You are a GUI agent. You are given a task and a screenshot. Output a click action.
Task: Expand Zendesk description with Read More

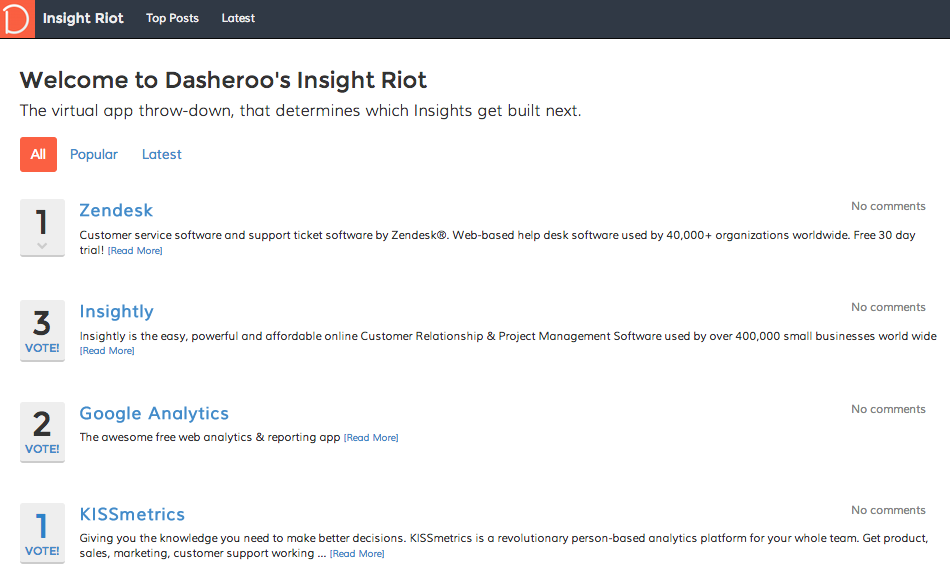[135, 251]
